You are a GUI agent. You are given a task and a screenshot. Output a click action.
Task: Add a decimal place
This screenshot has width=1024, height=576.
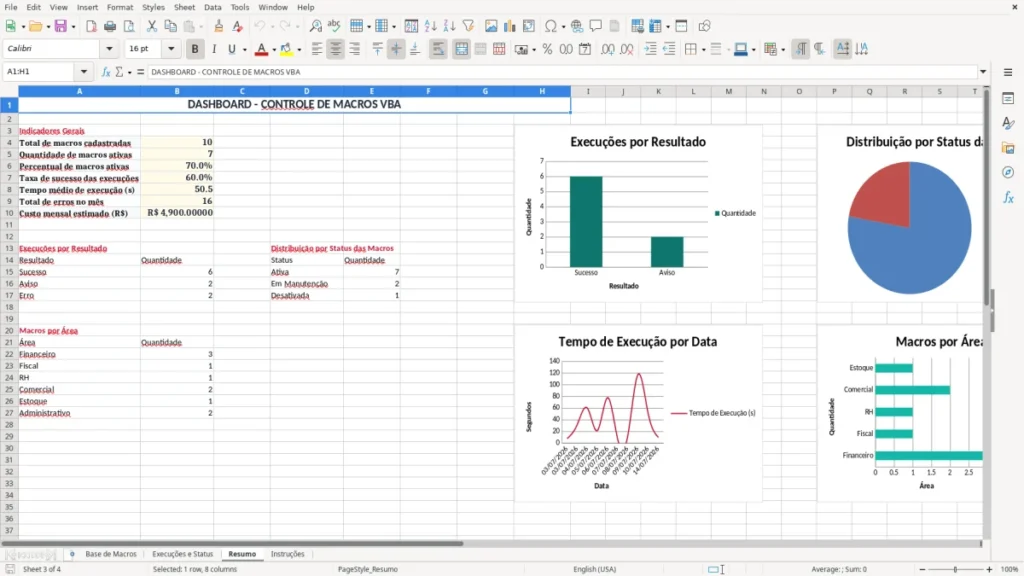607,49
